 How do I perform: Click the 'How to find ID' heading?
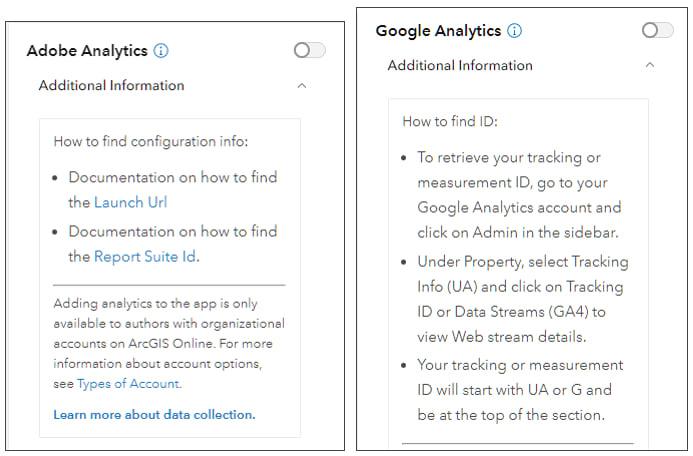[x=449, y=122]
